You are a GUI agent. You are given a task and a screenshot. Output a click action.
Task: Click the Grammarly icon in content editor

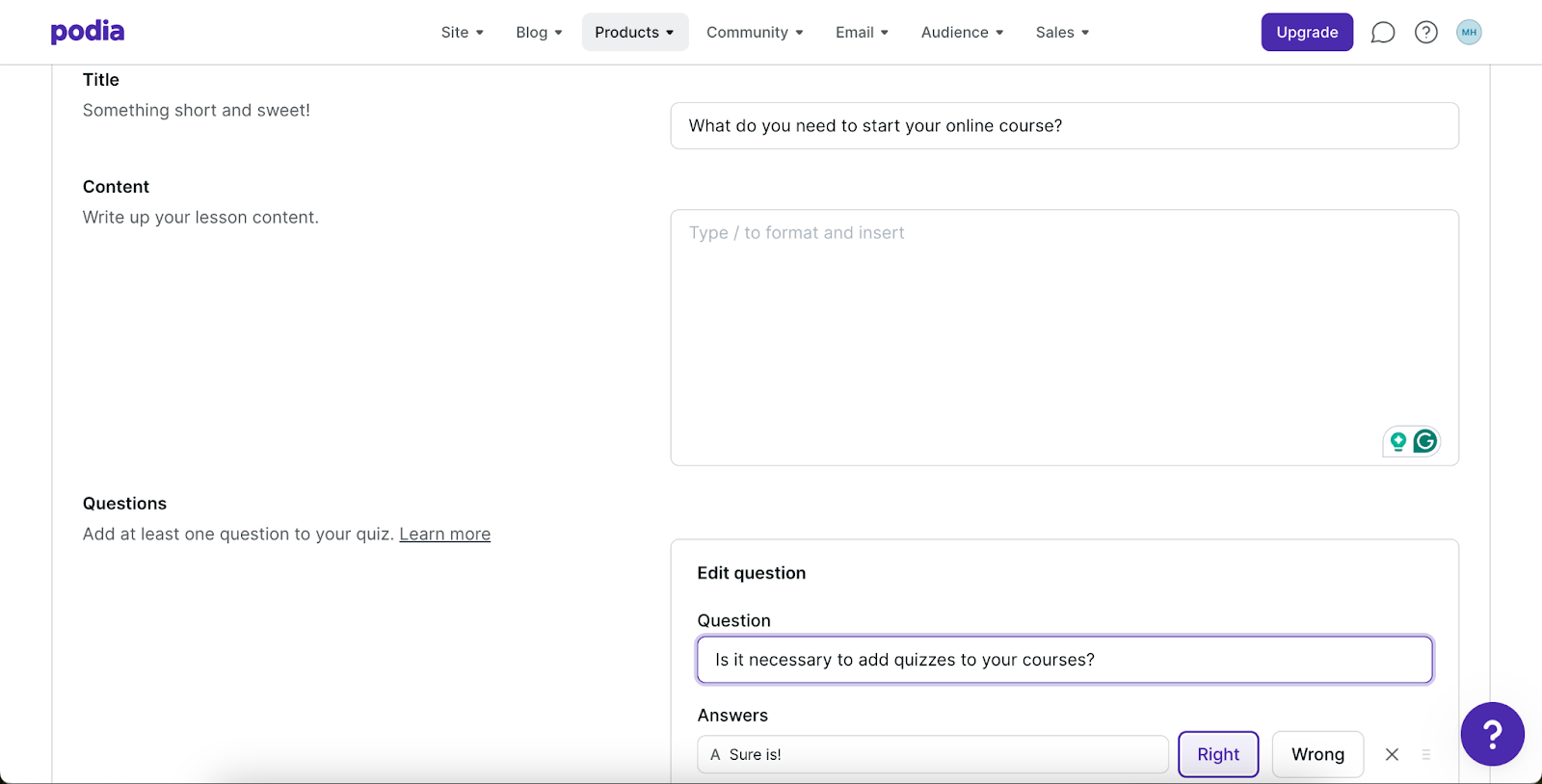coord(1425,441)
